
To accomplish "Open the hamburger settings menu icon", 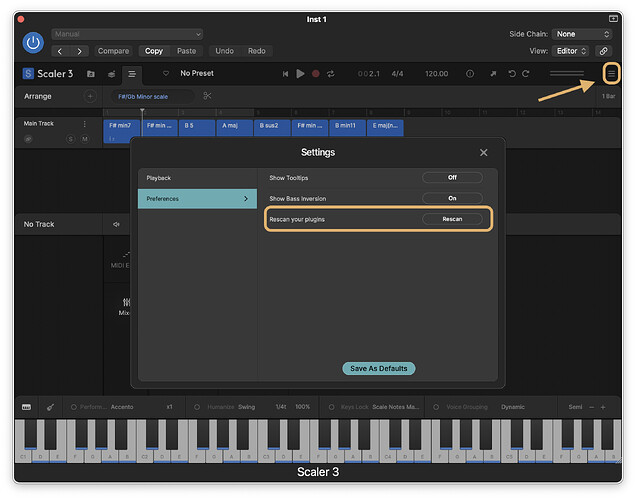I will coord(611,74).
